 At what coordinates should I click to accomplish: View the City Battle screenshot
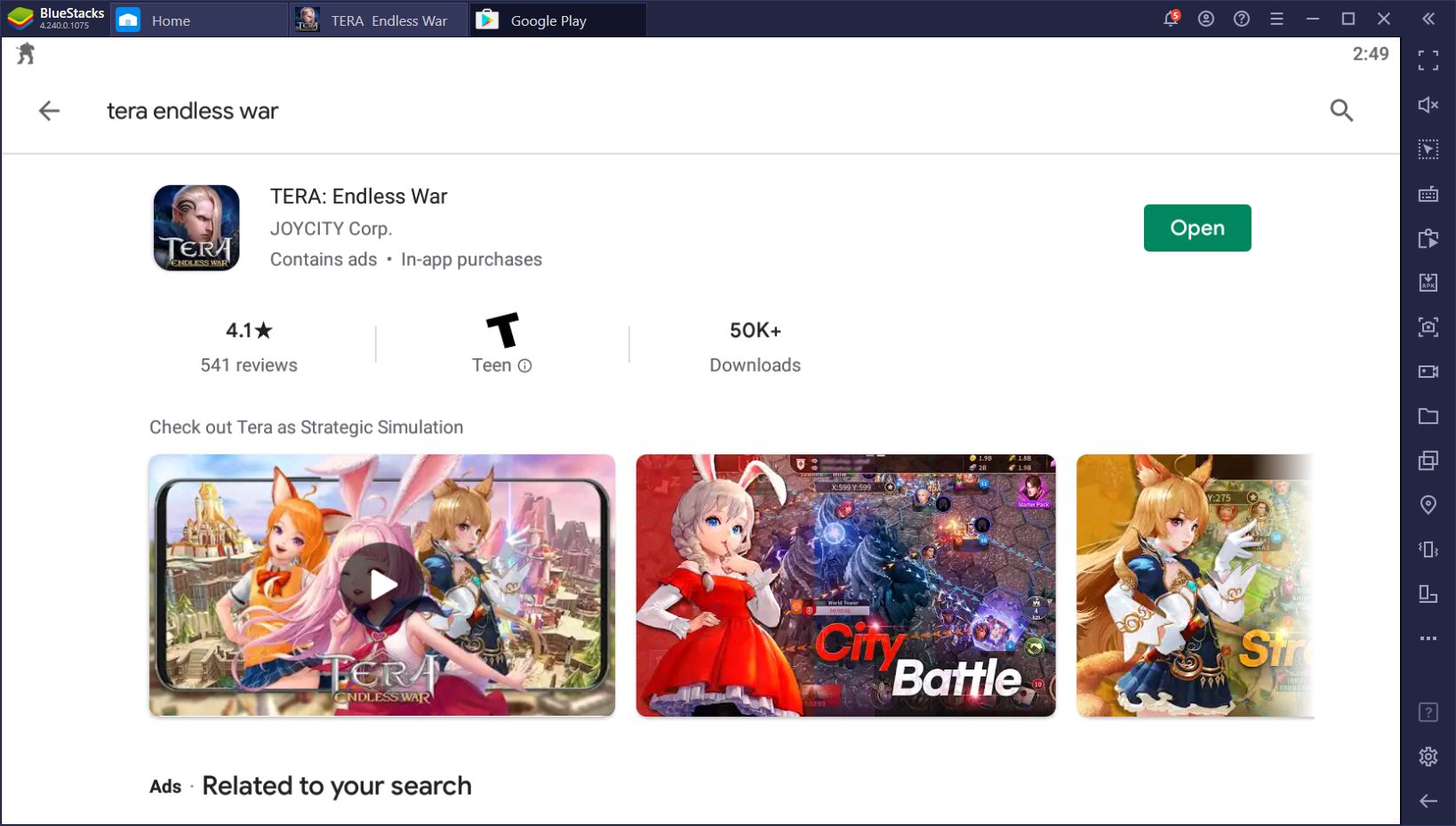pyautogui.click(x=845, y=585)
